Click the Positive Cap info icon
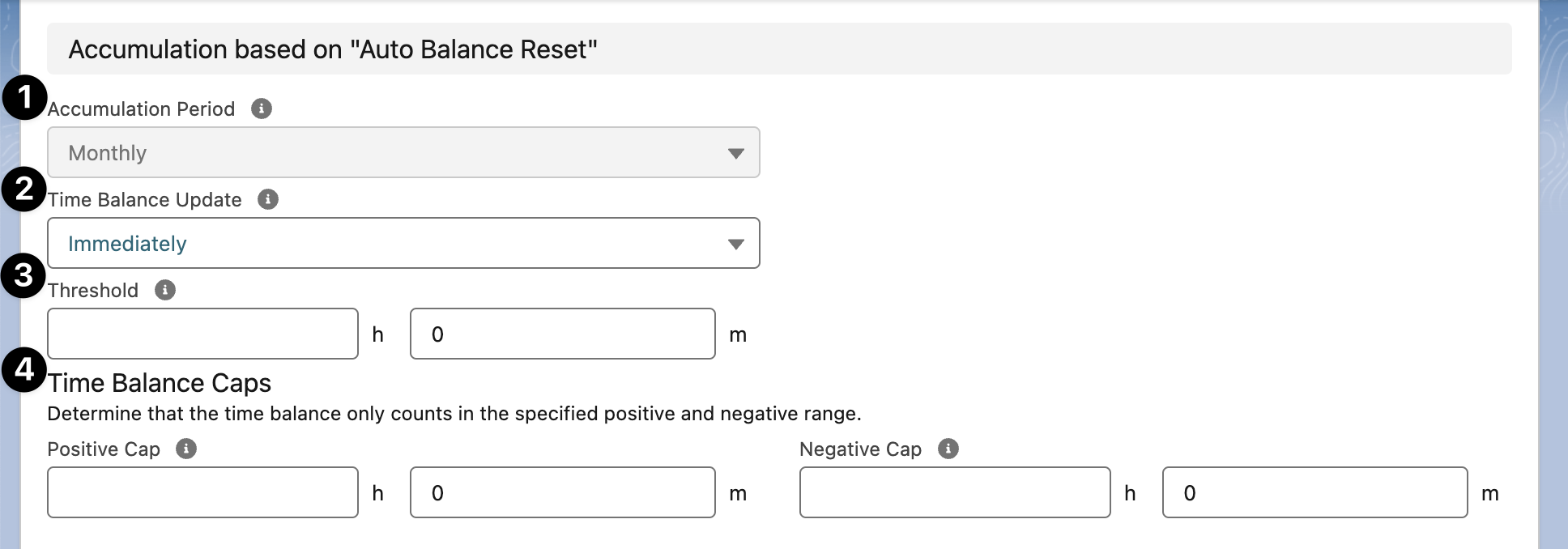 coord(187,449)
